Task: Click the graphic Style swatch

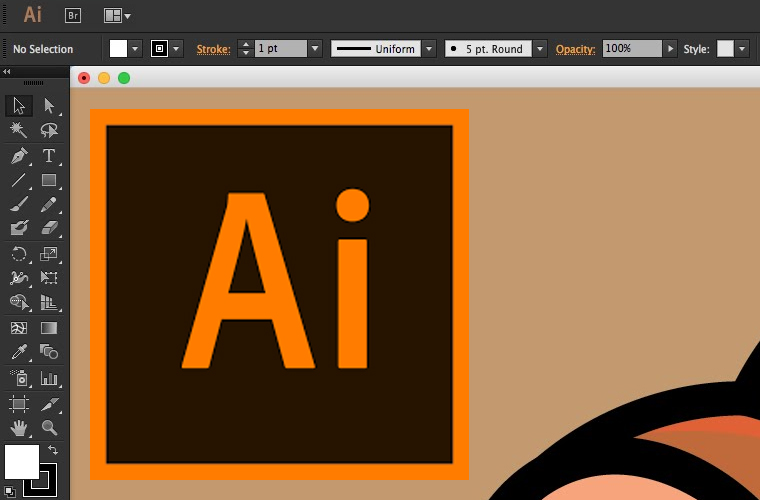Action: tap(725, 48)
